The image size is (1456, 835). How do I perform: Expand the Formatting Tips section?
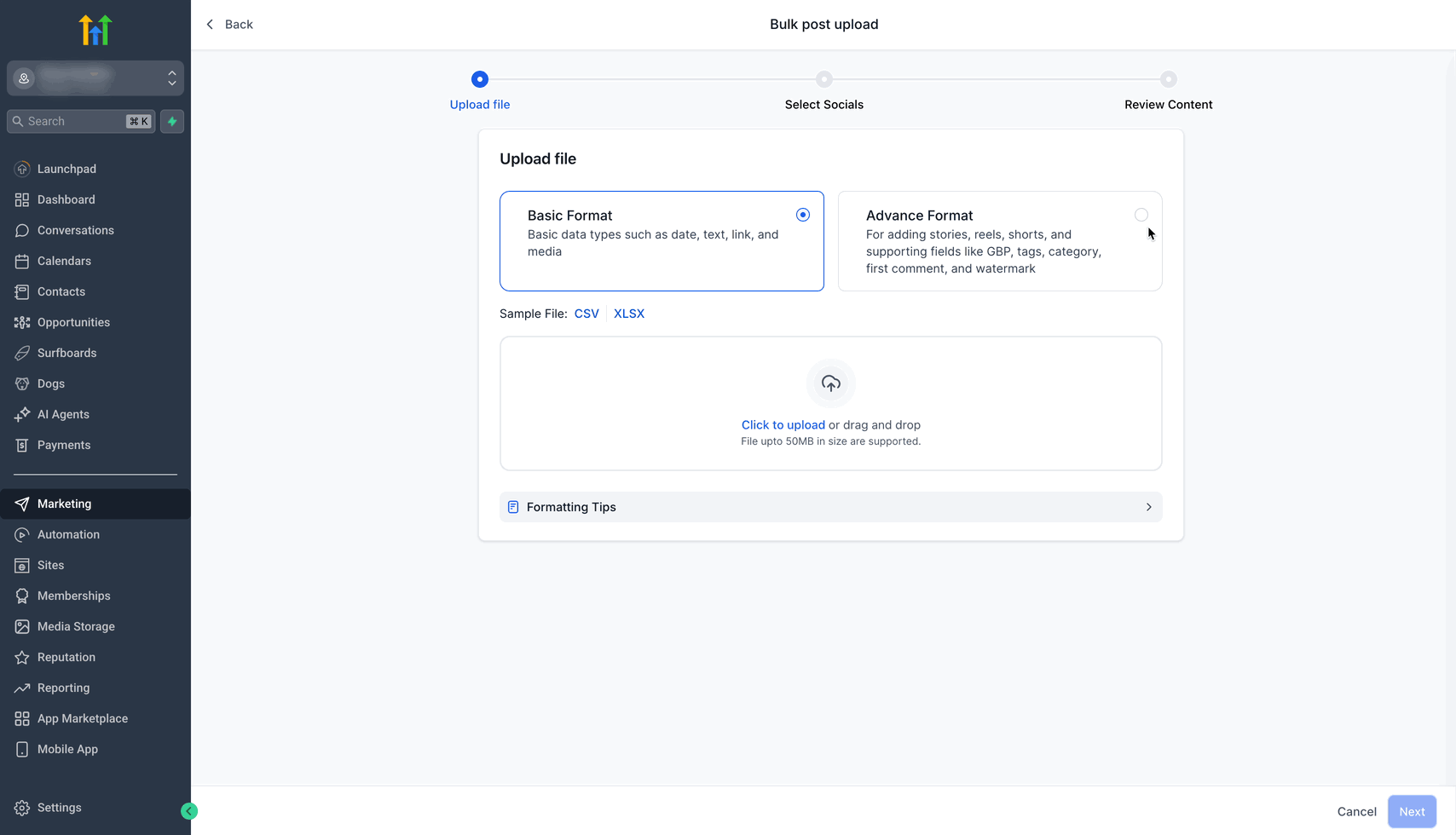(x=830, y=507)
